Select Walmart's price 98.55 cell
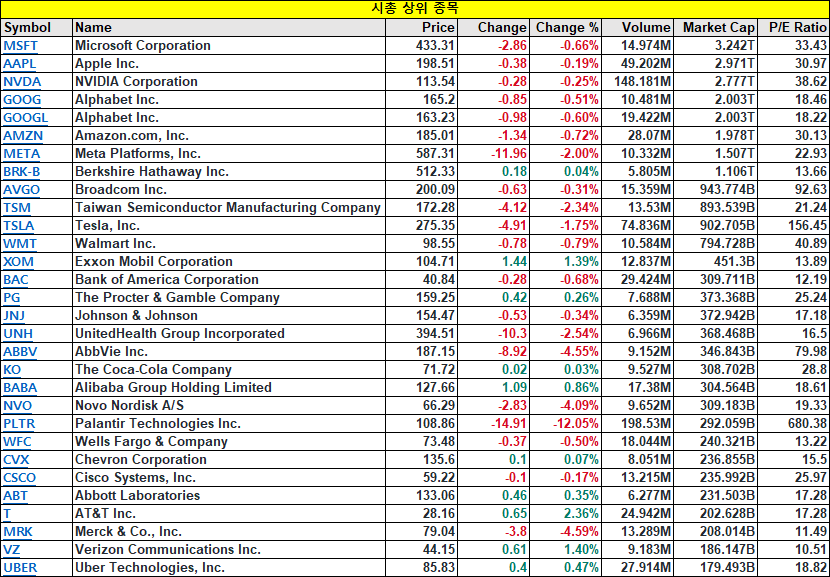Image resolution: width=830 pixels, height=577 pixels. 421,244
